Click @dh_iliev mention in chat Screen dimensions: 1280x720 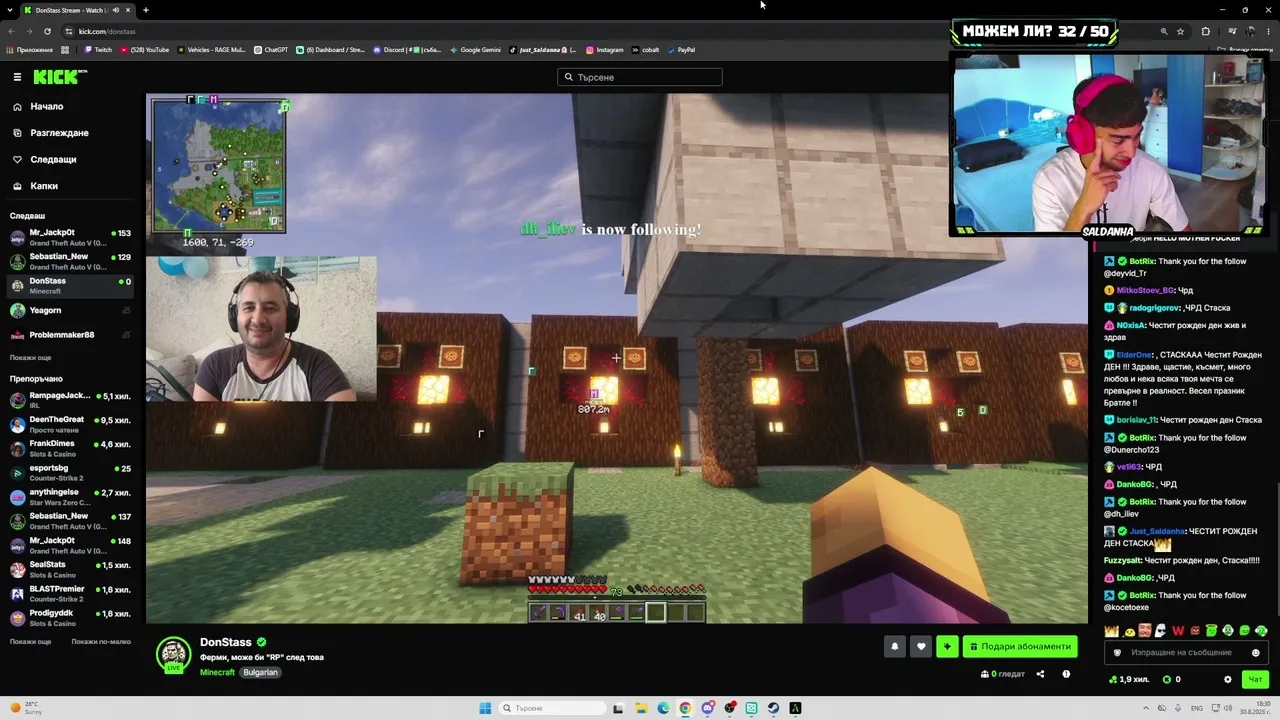(1122, 514)
